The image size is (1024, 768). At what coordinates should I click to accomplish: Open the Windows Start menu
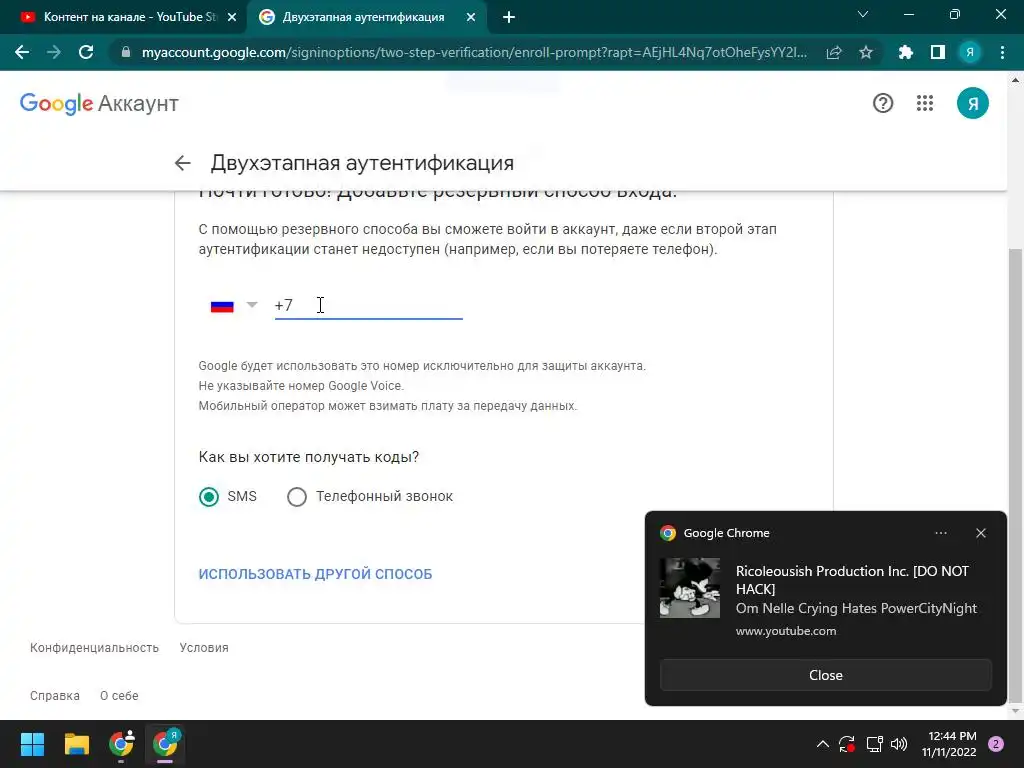click(32, 744)
